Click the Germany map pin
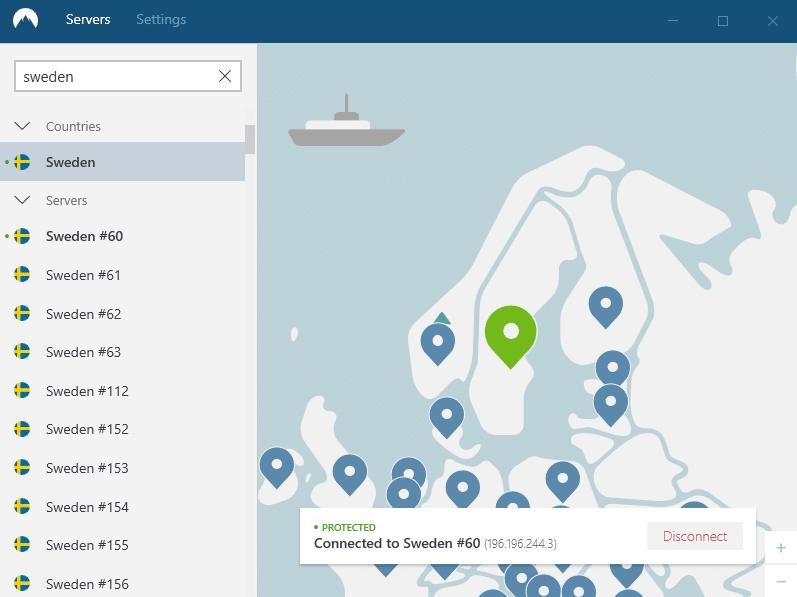The width and height of the screenshot is (797, 597). (463, 489)
